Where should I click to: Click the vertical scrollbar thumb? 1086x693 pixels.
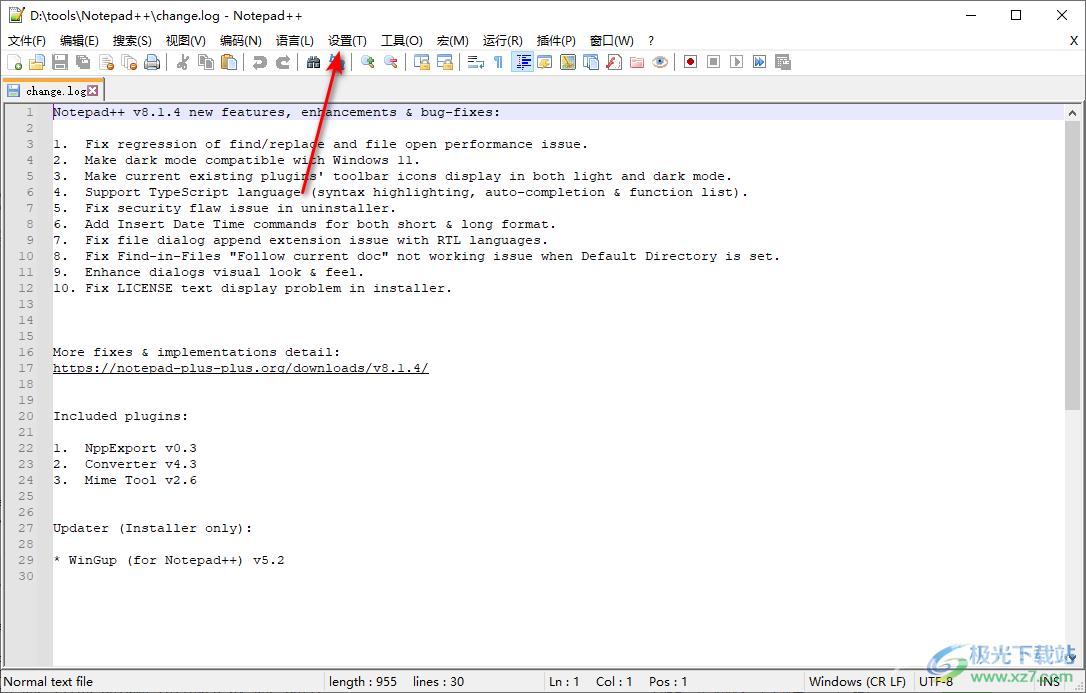1072,264
